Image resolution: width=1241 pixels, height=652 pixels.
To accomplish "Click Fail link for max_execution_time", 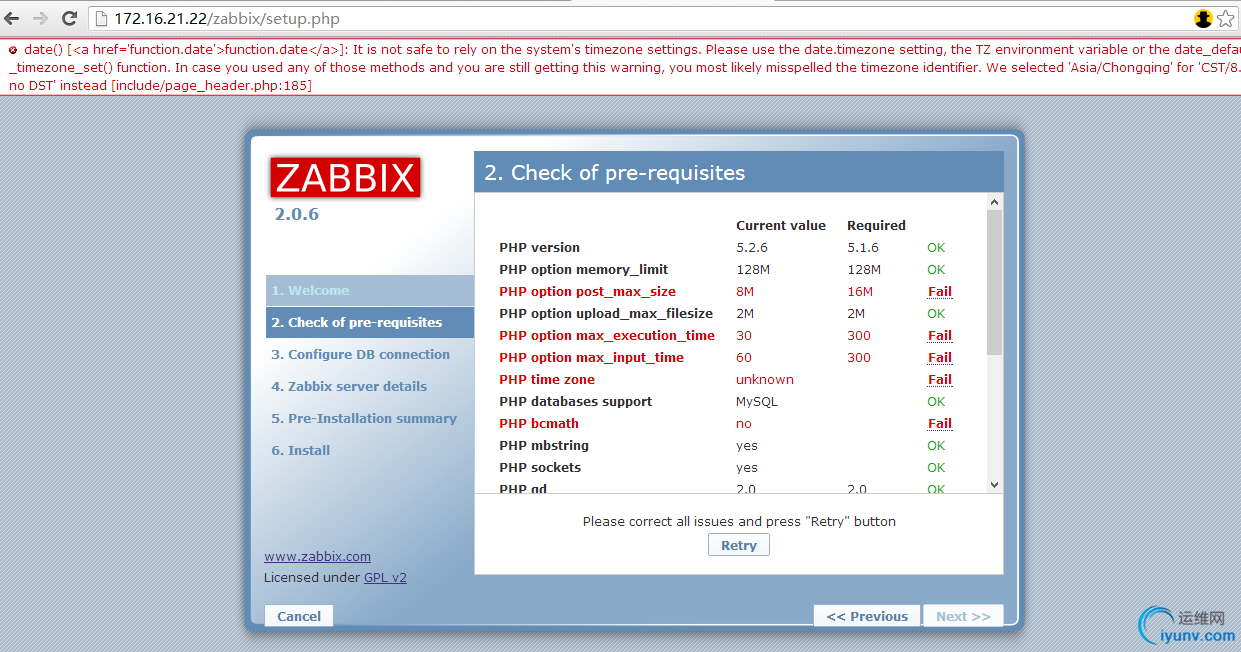I will 940,336.
